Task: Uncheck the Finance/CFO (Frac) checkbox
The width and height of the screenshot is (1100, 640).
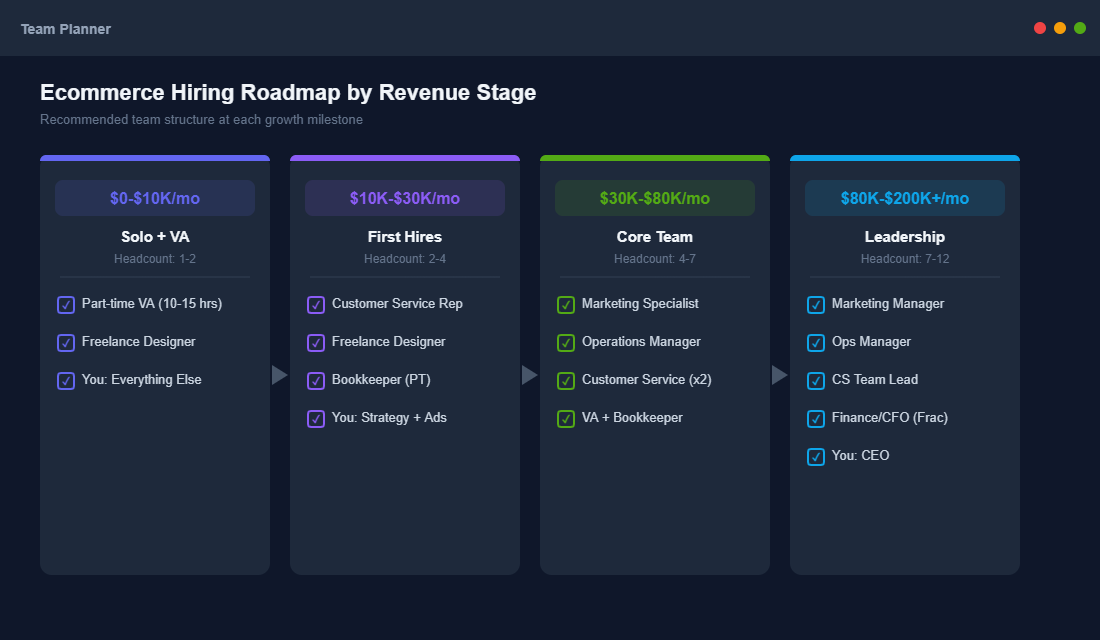Action: [x=816, y=419]
